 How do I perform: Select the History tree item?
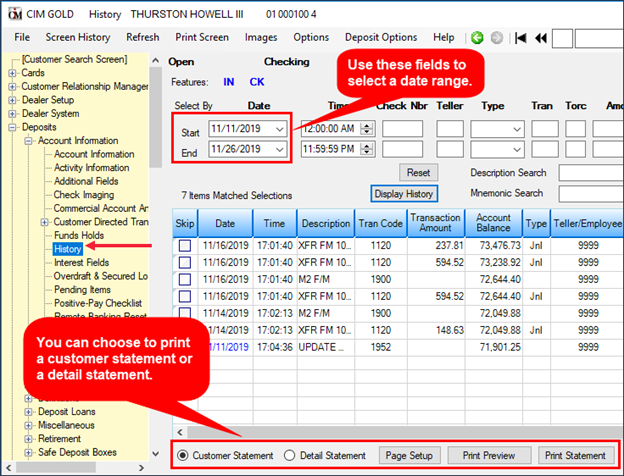click(x=67, y=249)
